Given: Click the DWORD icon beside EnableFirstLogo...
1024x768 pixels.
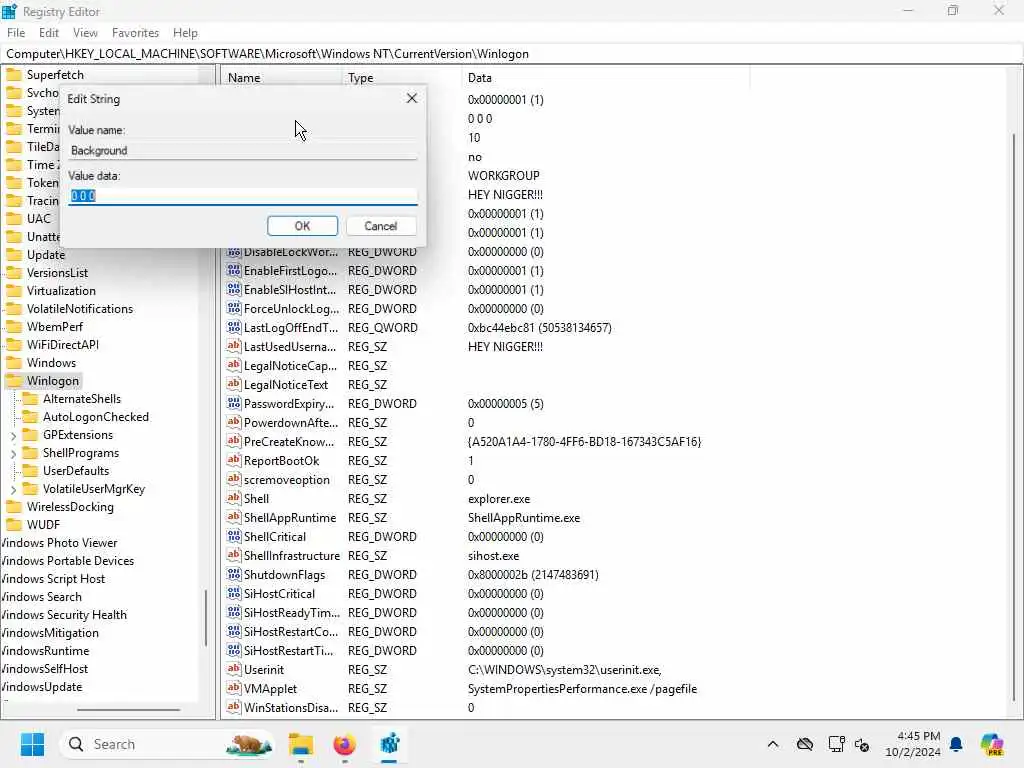Looking at the screenshot, I should 233,270.
